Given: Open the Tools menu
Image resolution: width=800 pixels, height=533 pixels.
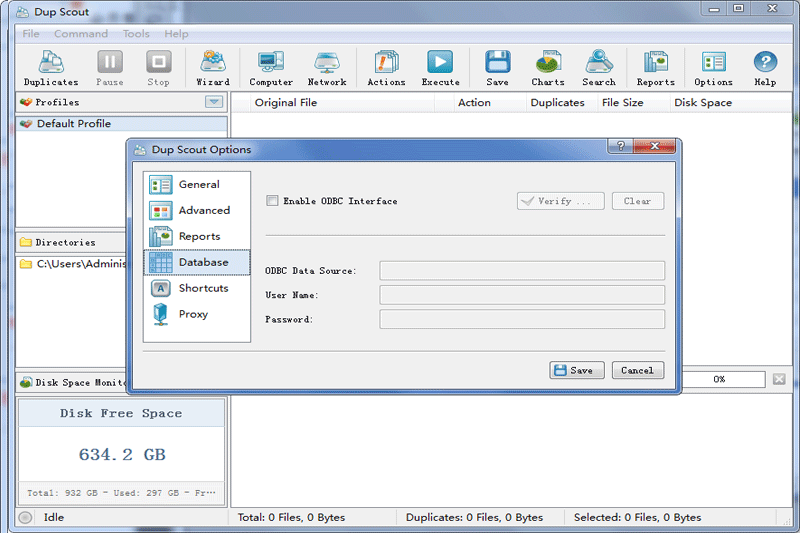Looking at the screenshot, I should 136,34.
